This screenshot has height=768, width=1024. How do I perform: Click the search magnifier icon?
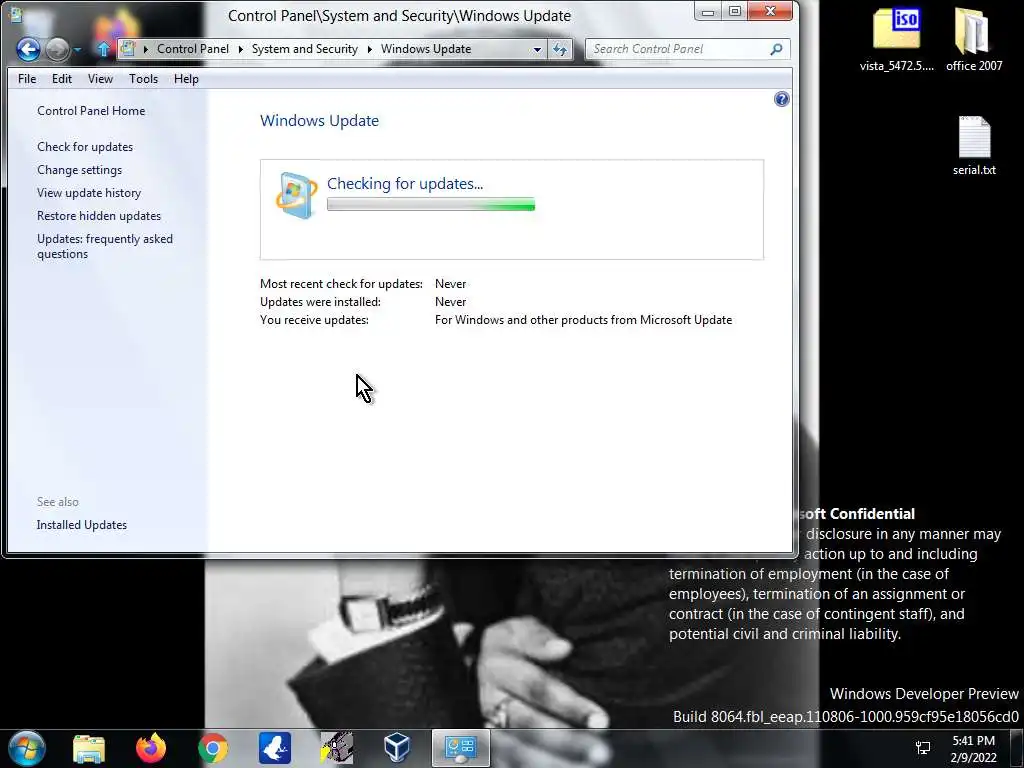[x=776, y=49]
